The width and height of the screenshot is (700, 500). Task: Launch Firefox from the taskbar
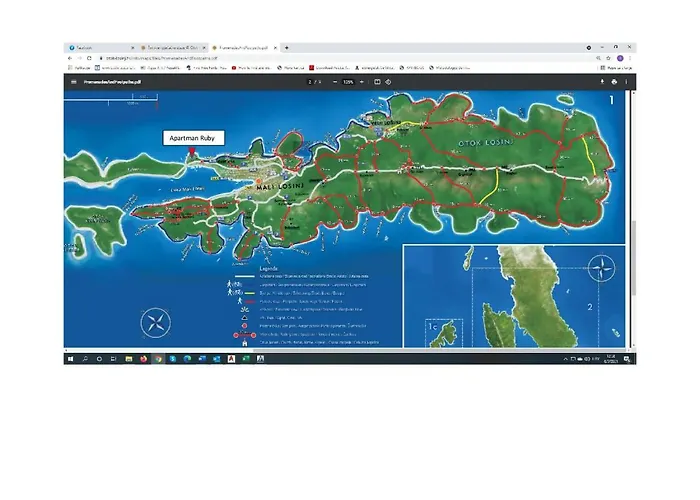coord(143,358)
